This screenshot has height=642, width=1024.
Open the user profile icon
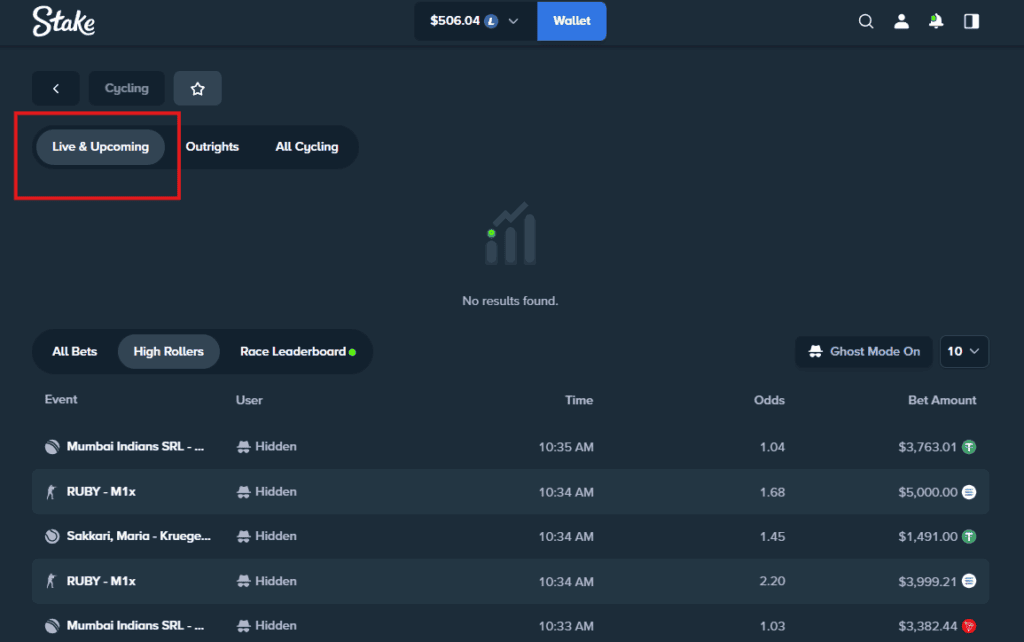click(901, 20)
